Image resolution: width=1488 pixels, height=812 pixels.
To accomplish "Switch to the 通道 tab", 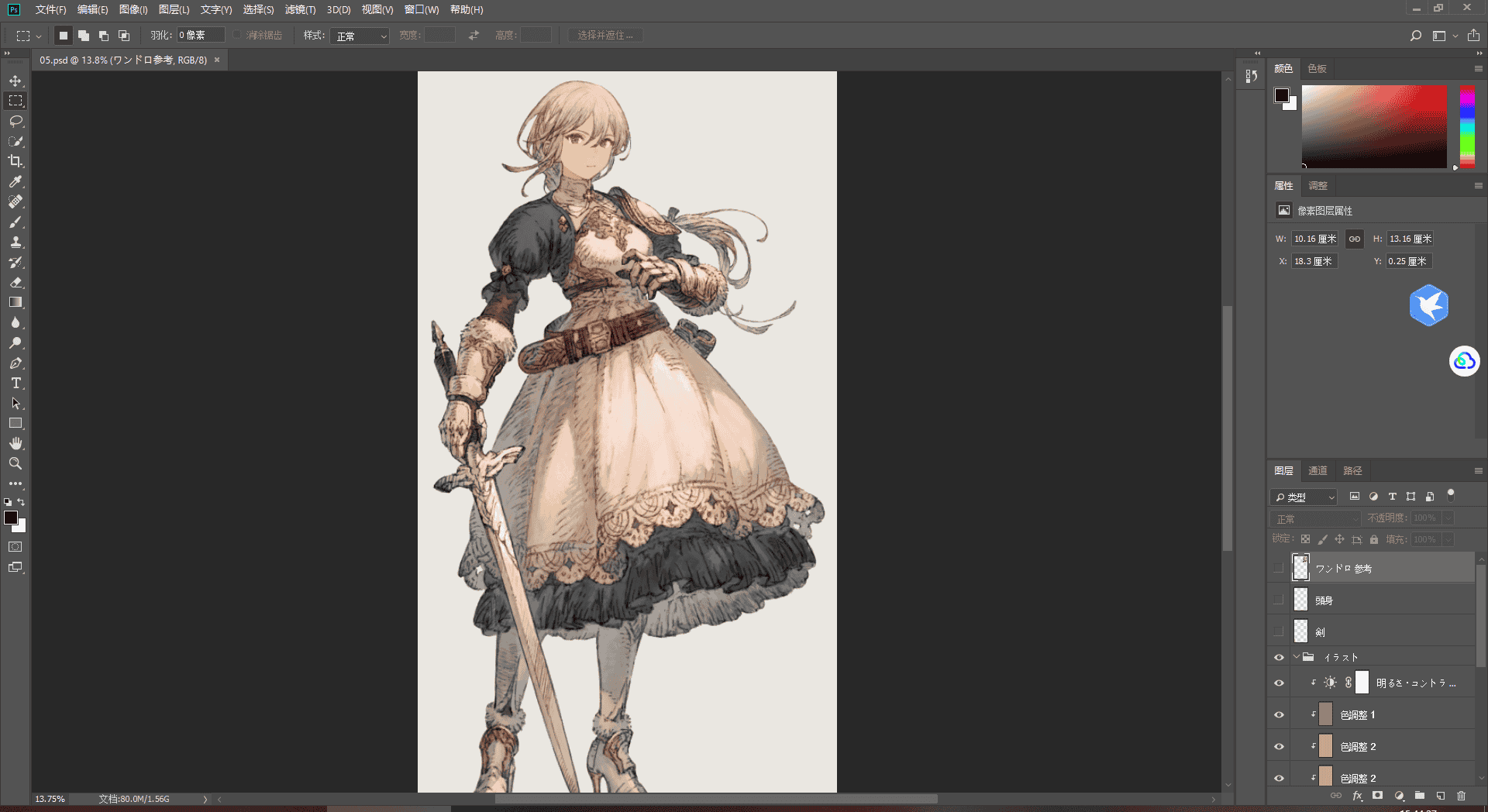I will coord(1317,470).
